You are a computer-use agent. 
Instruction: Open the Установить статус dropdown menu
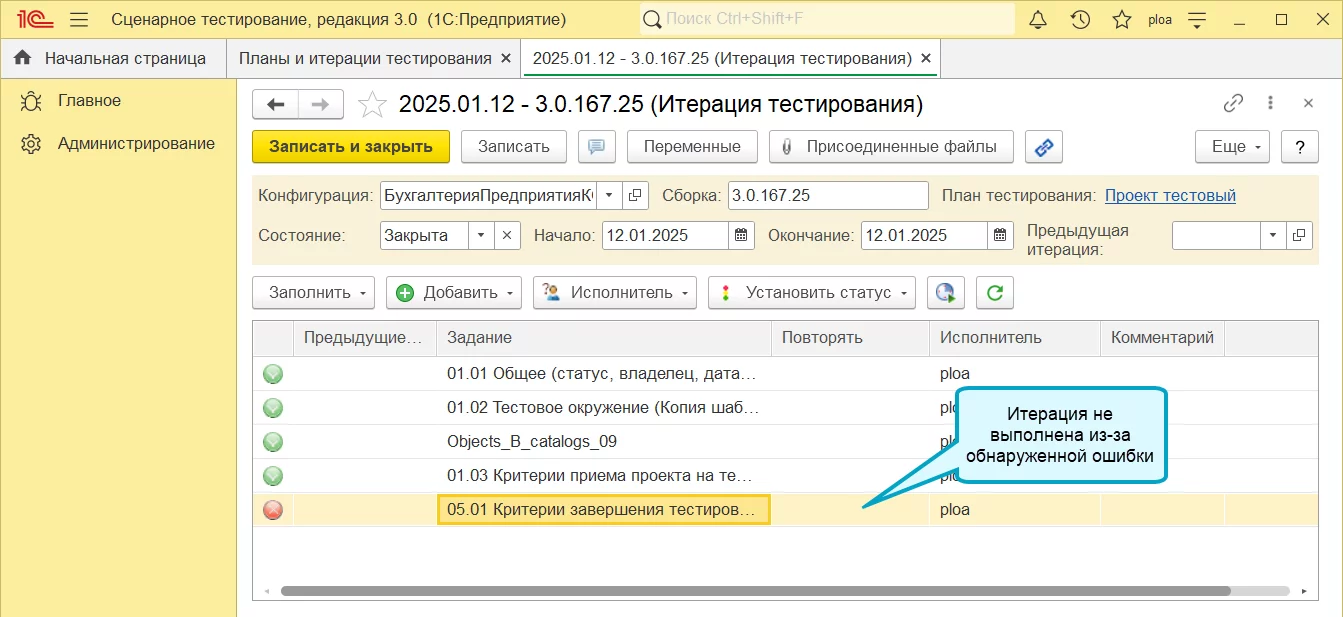click(811, 293)
